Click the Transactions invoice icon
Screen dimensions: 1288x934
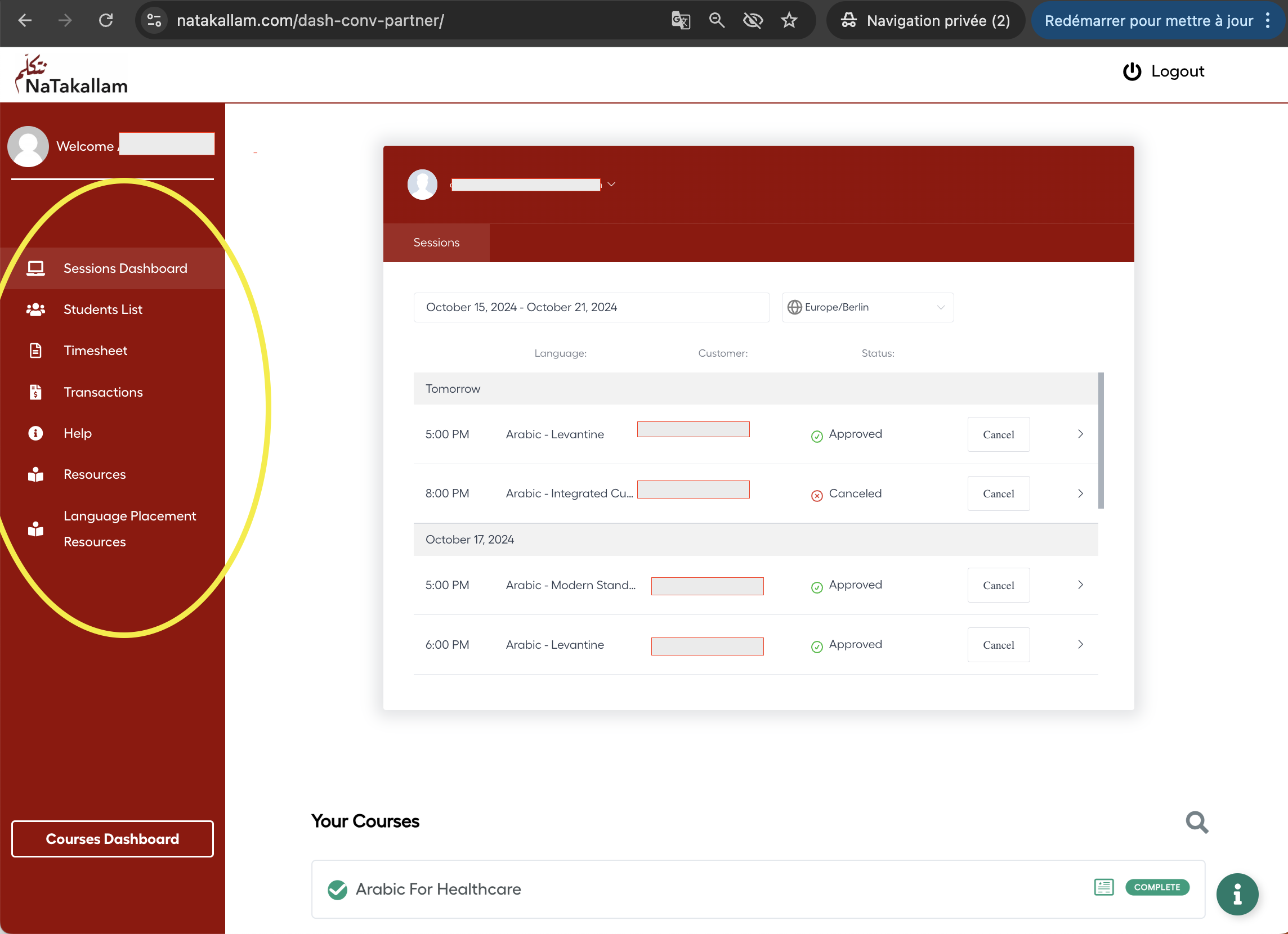(x=36, y=392)
